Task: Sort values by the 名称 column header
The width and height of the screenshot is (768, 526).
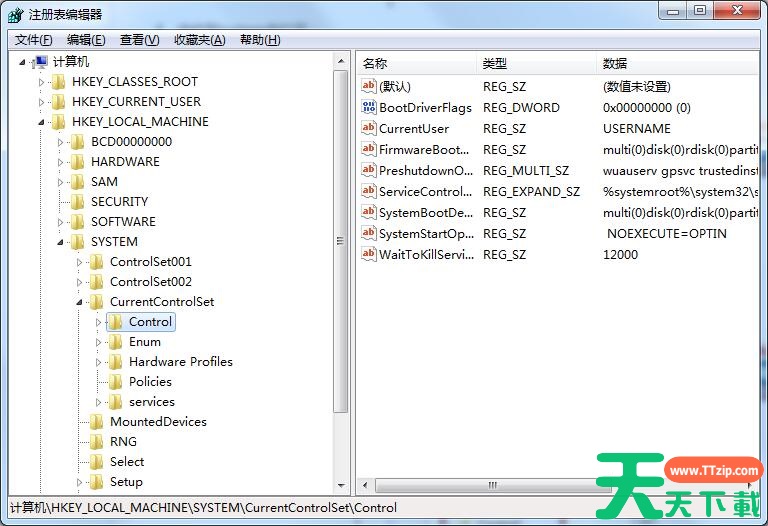Action: (x=416, y=64)
